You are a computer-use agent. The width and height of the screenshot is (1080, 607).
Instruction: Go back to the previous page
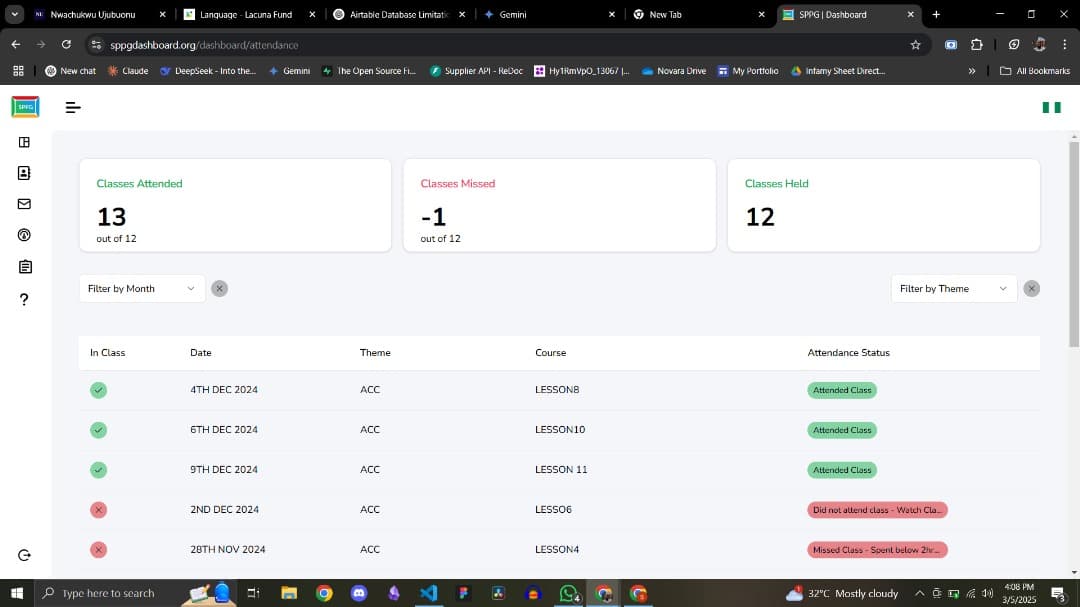16,45
